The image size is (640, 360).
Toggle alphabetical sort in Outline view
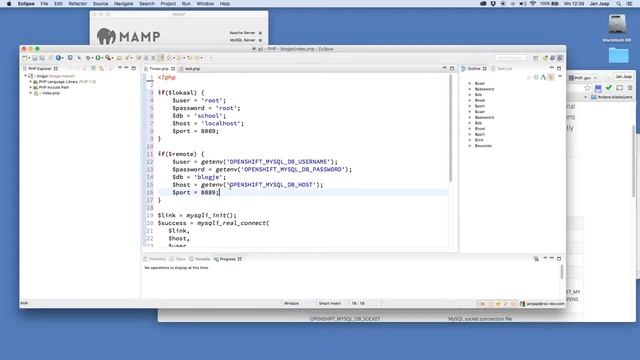[x=543, y=77]
